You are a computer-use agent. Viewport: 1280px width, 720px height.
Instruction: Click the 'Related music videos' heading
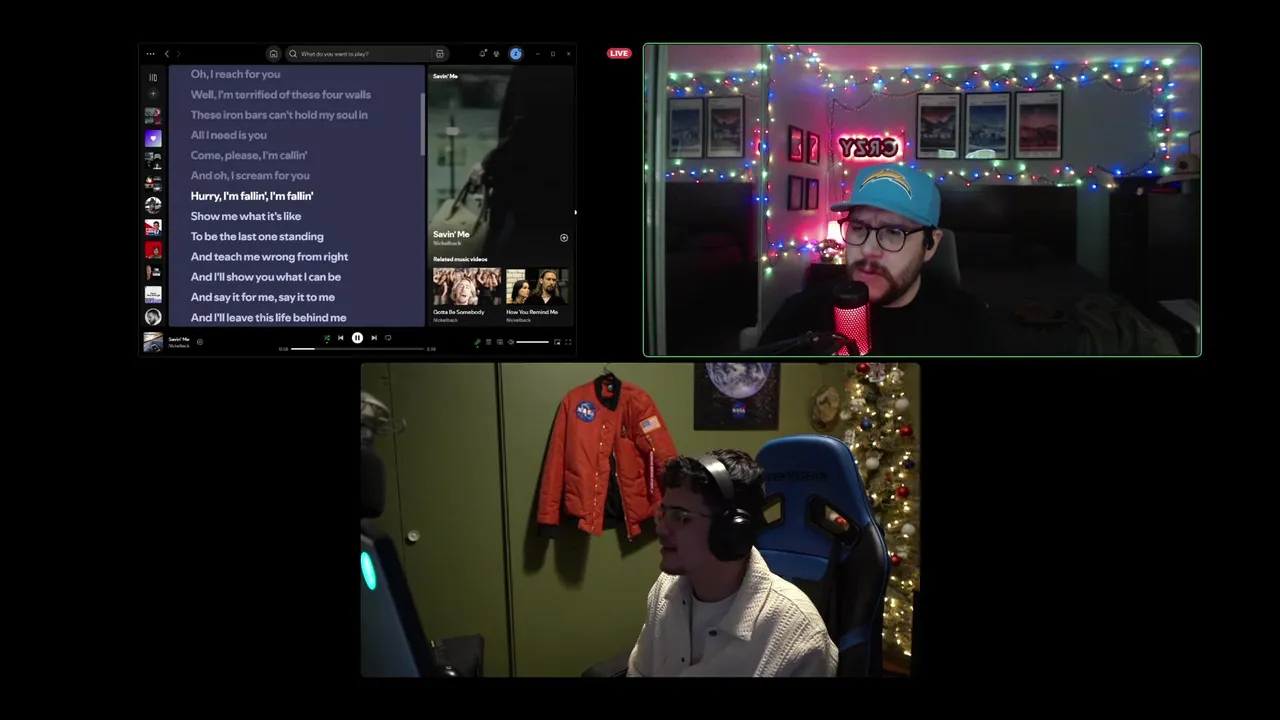pos(460,259)
